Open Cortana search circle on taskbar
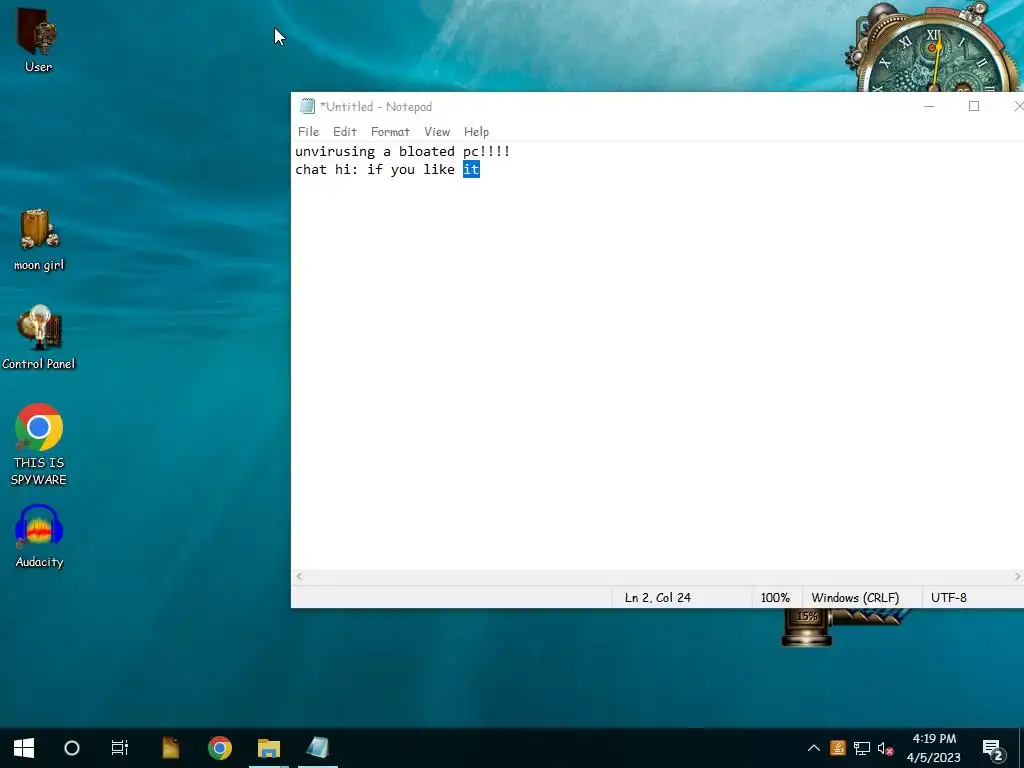This screenshot has height=768, width=1024. [x=72, y=748]
